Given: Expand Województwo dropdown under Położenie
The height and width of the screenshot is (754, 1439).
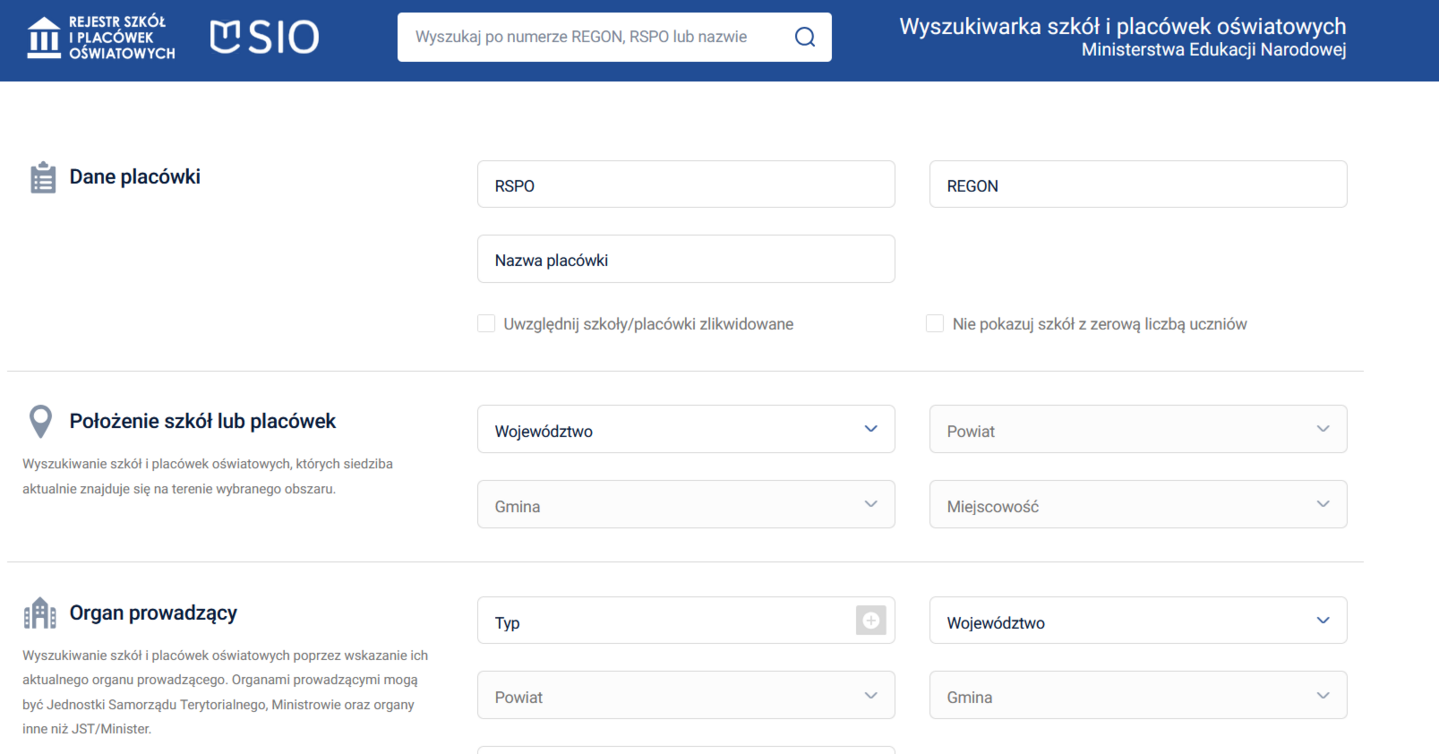Looking at the screenshot, I should click(685, 430).
